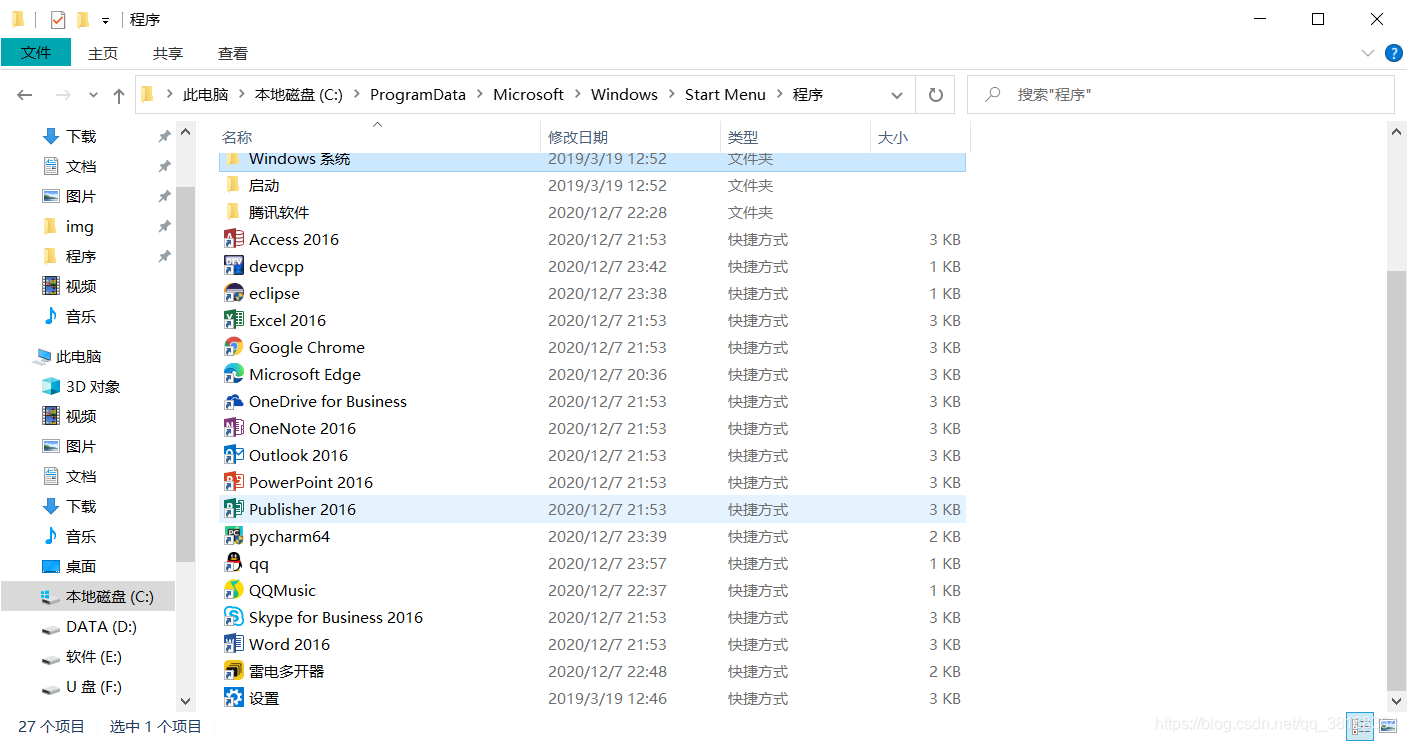The image size is (1408, 742).
Task: Open the address bar history dropdown
Action: 897,94
